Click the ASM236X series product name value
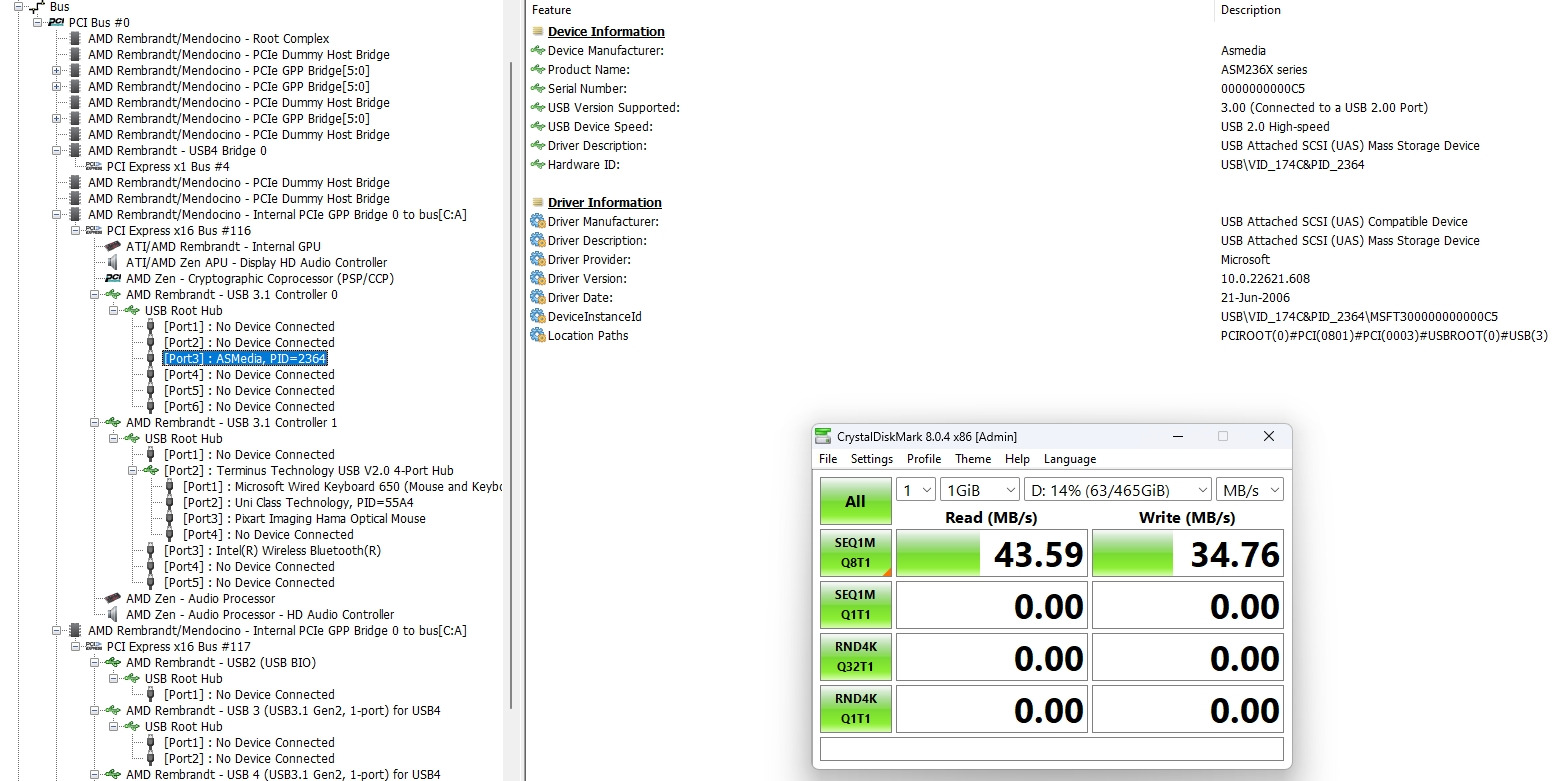The width and height of the screenshot is (1555, 781). point(1263,70)
